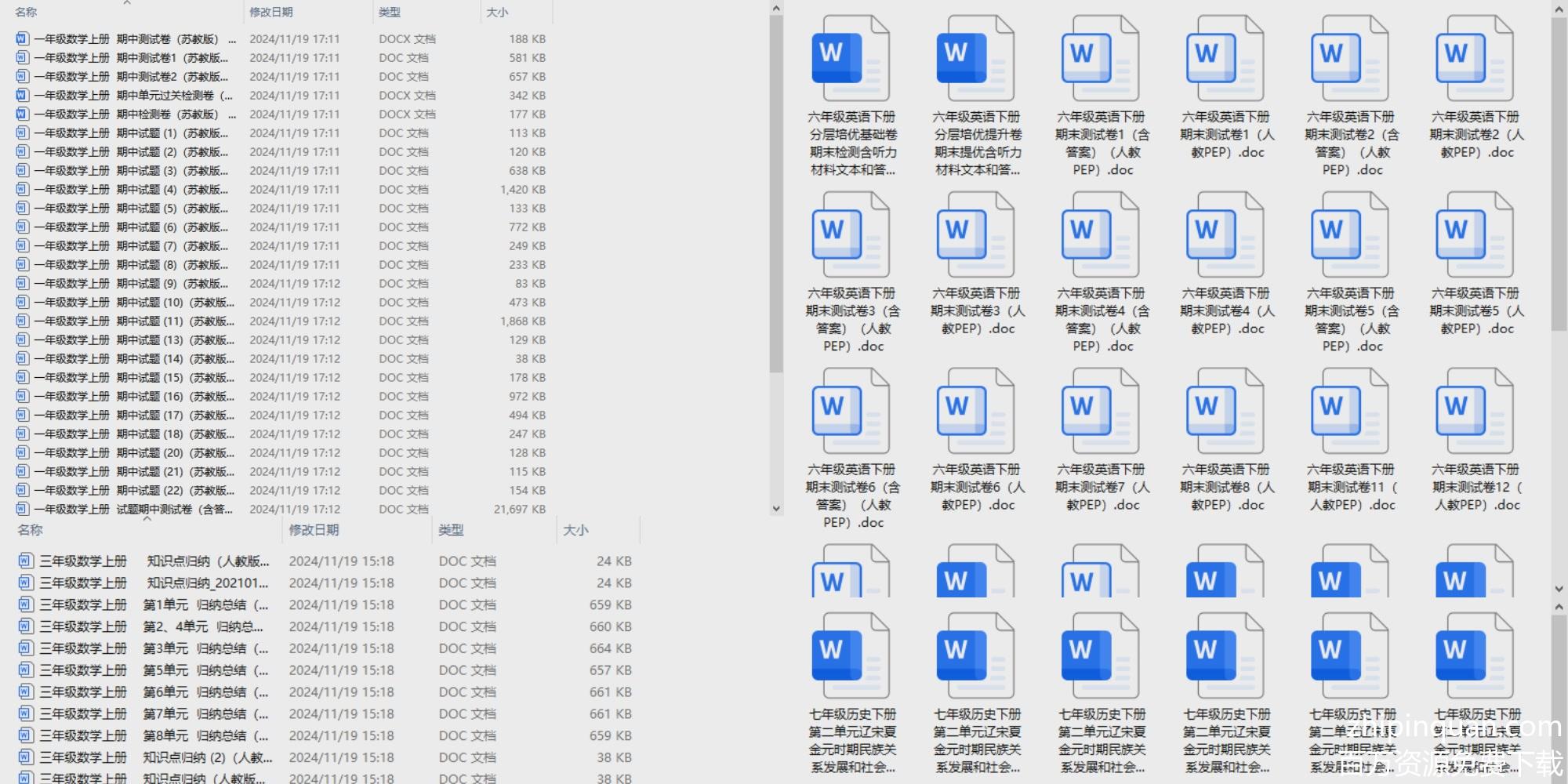
Task: Click the icon beside 期中单元过关检测卷
Action: tap(22, 95)
